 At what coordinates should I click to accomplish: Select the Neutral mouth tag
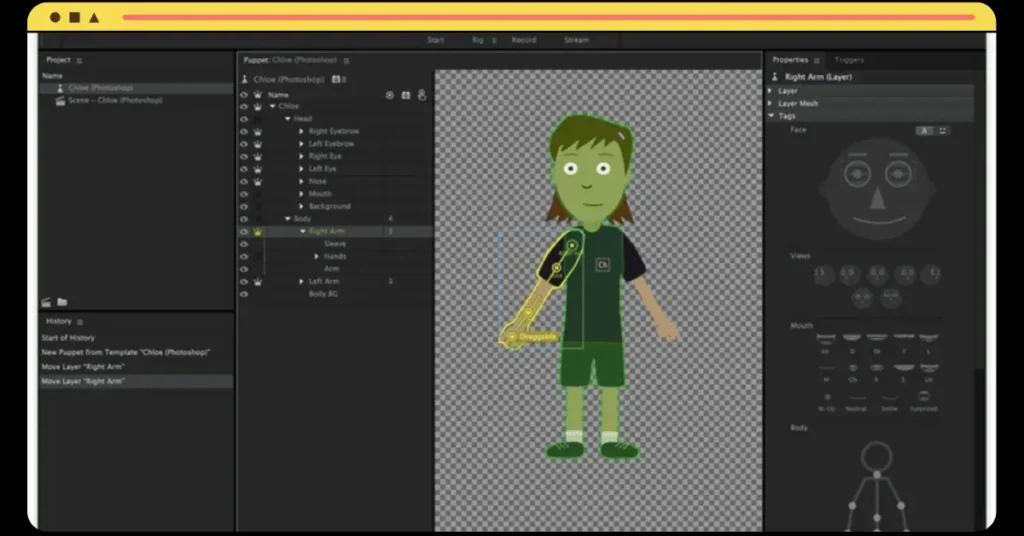pos(856,401)
